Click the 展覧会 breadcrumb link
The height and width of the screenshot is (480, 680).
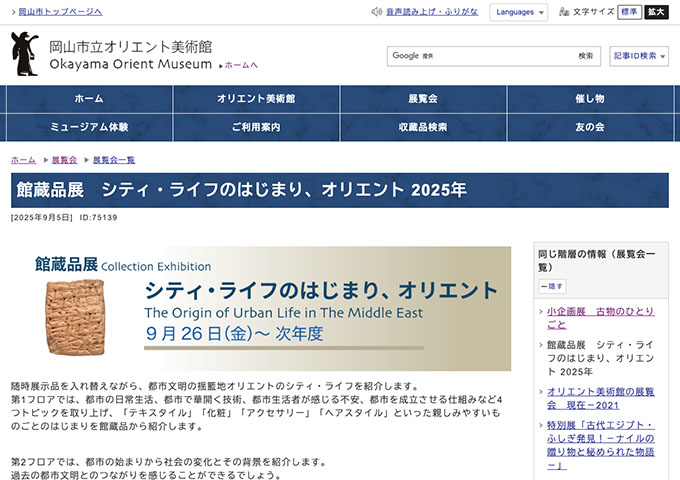[64, 160]
